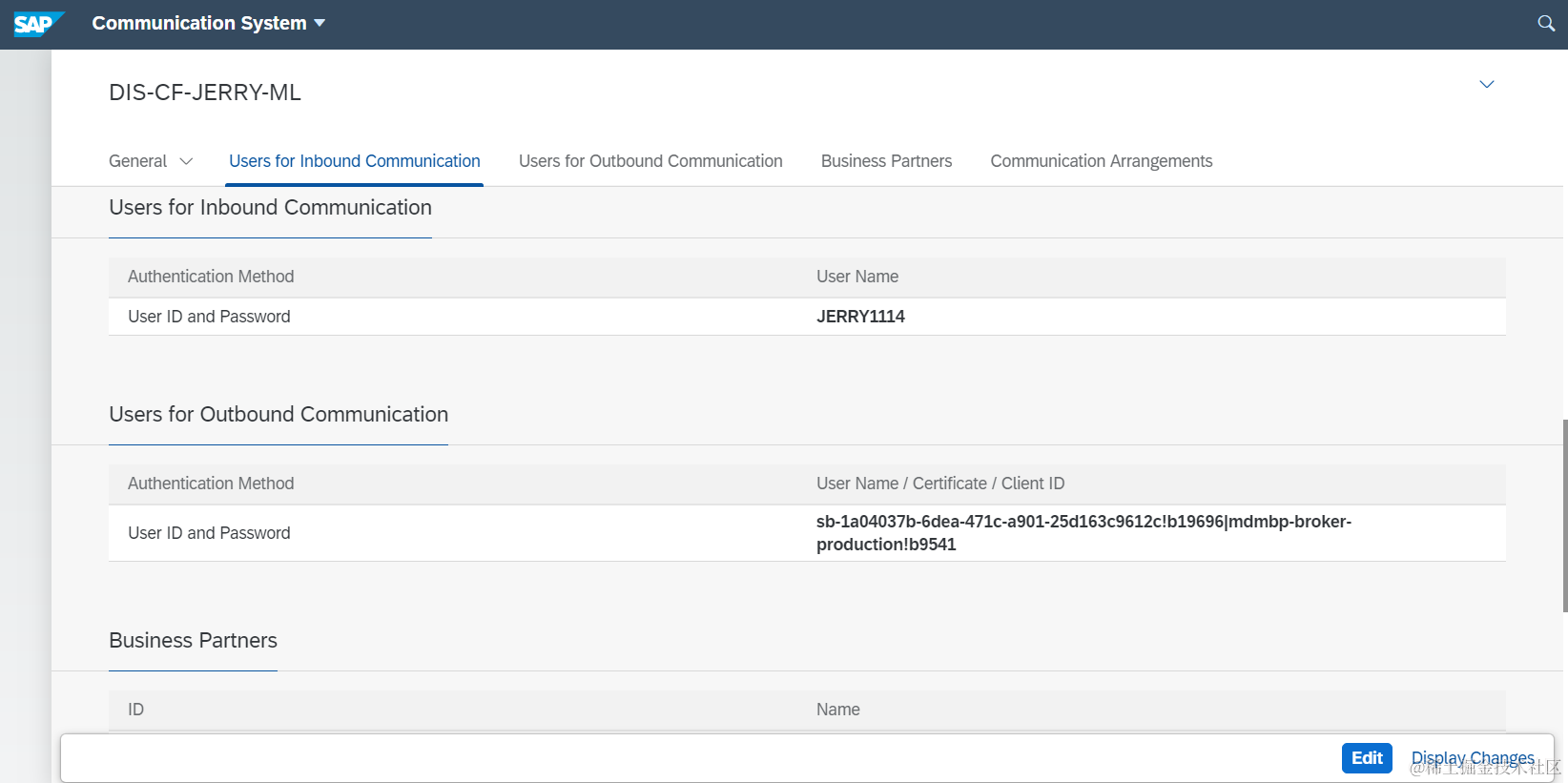The image size is (1568, 783).
Task: Switch to Users for Inbound Communication tab
Action: click(355, 161)
